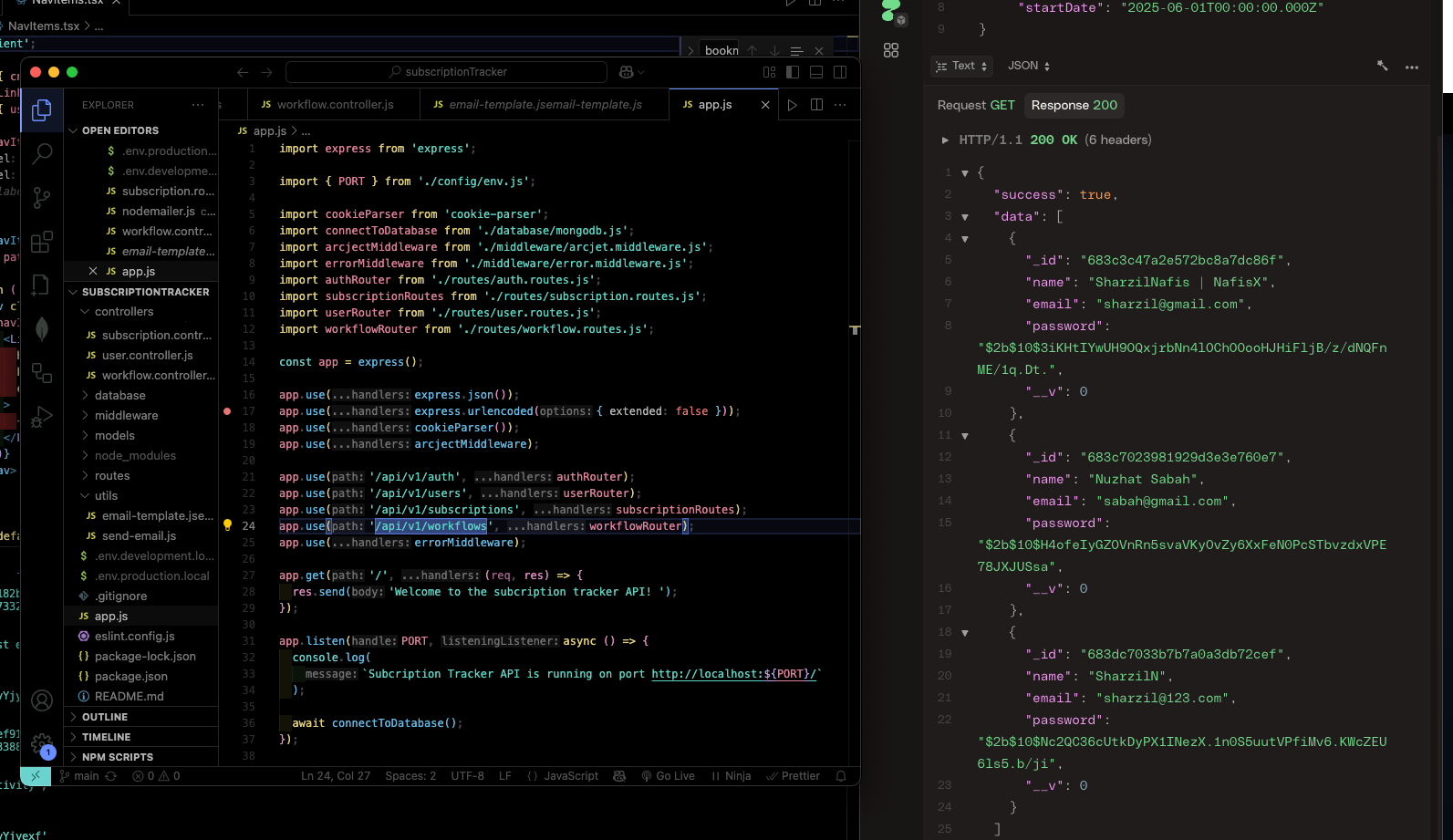Toggle the secondary side bar
The height and width of the screenshot is (840, 1453).
pyautogui.click(x=840, y=72)
